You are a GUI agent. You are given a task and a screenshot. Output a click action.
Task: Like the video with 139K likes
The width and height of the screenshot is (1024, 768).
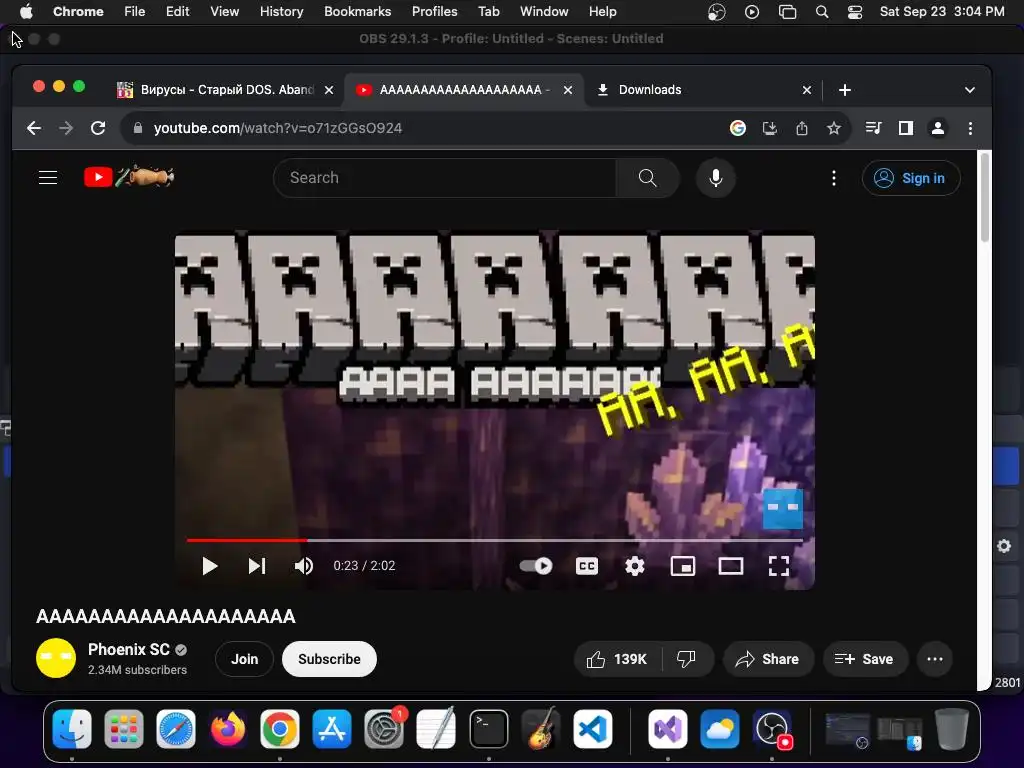point(617,659)
